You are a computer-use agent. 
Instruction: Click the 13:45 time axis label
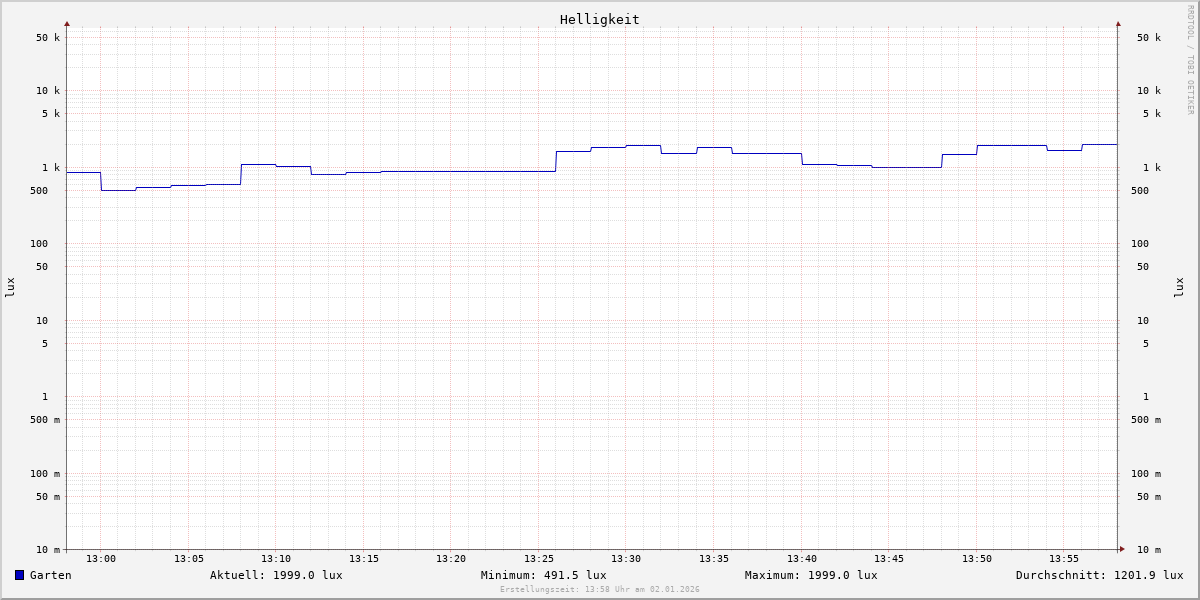coord(889,559)
